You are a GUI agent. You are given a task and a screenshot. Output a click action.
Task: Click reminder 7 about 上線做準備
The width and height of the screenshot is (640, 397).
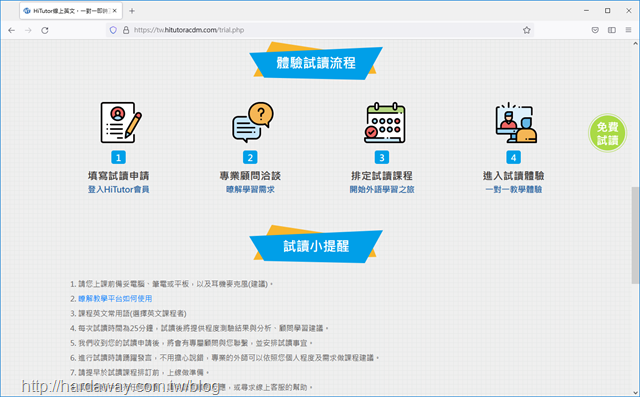click(x=140, y=373)
